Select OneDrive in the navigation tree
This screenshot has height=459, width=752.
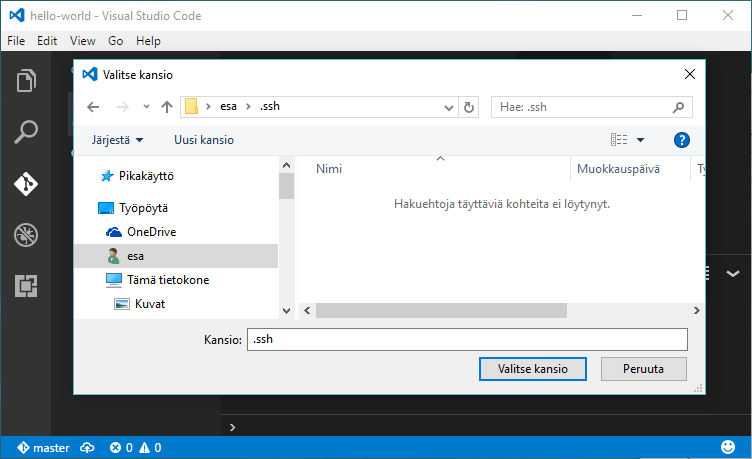pos(151,232)
